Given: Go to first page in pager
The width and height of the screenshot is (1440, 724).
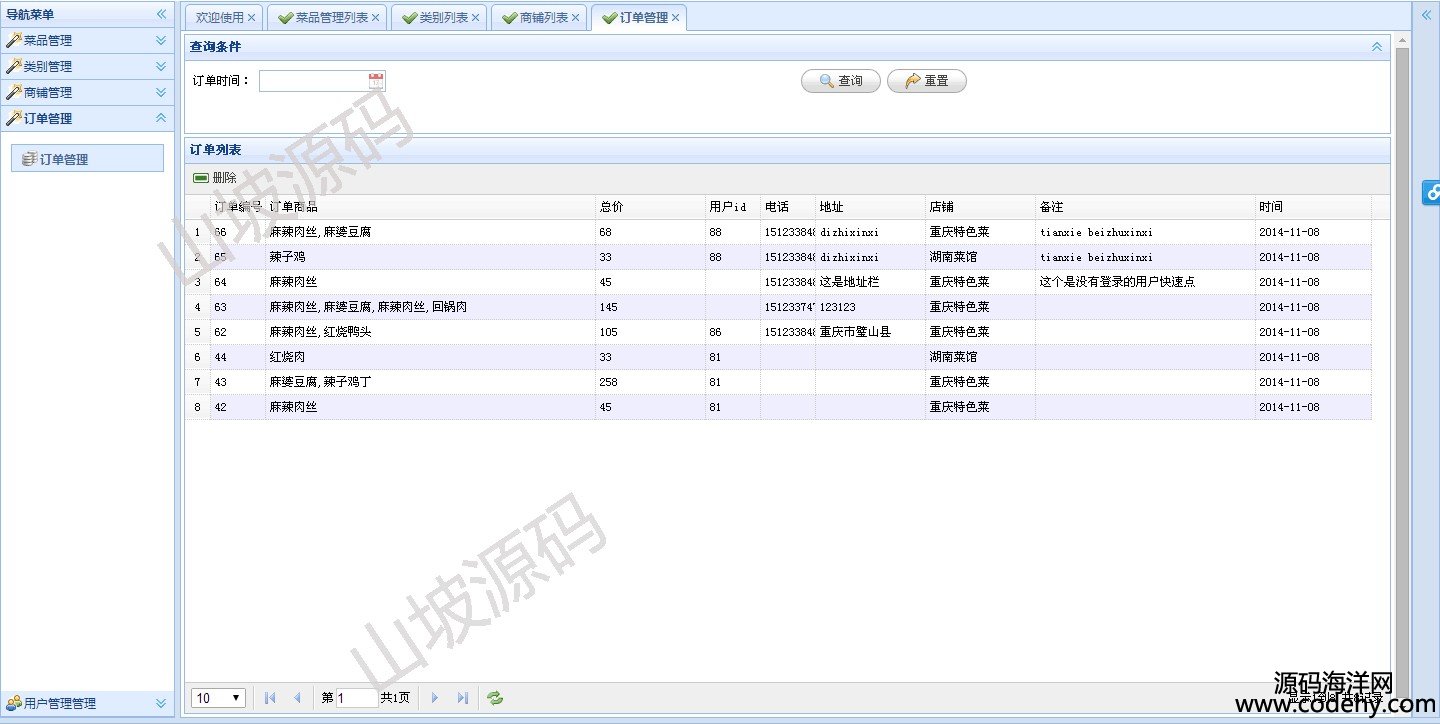Looking at the screenshot, I should [270, 698].
